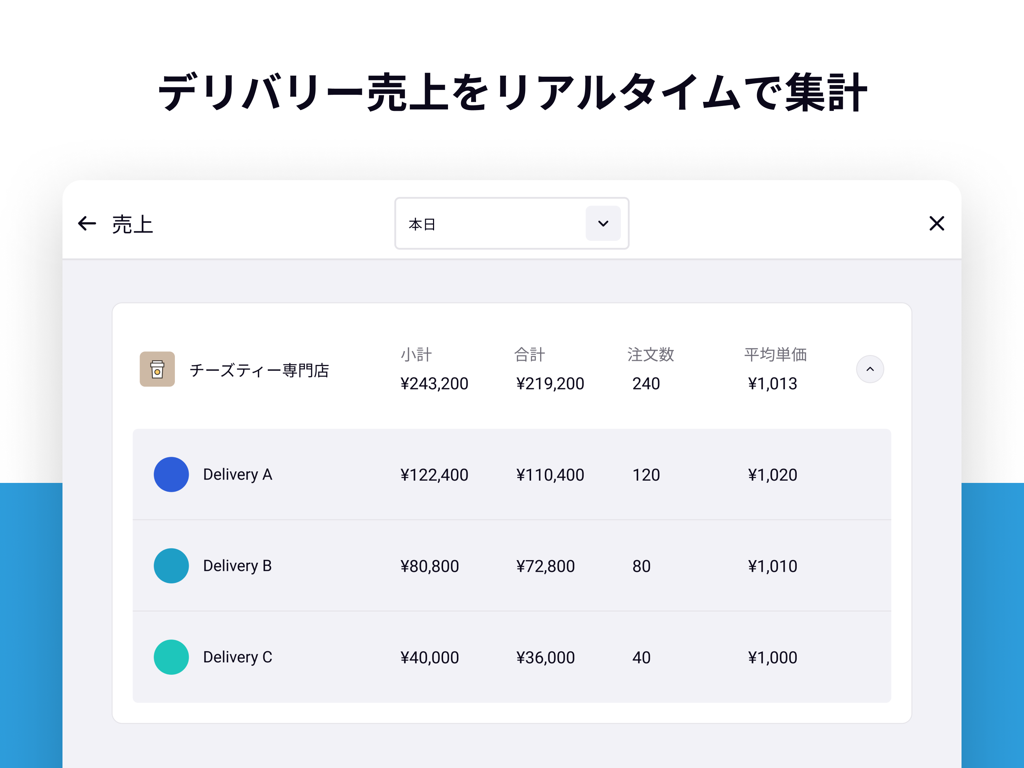1024x768 pixels.
Task: Select the 売上 screen title
Action: click(135, 224)
